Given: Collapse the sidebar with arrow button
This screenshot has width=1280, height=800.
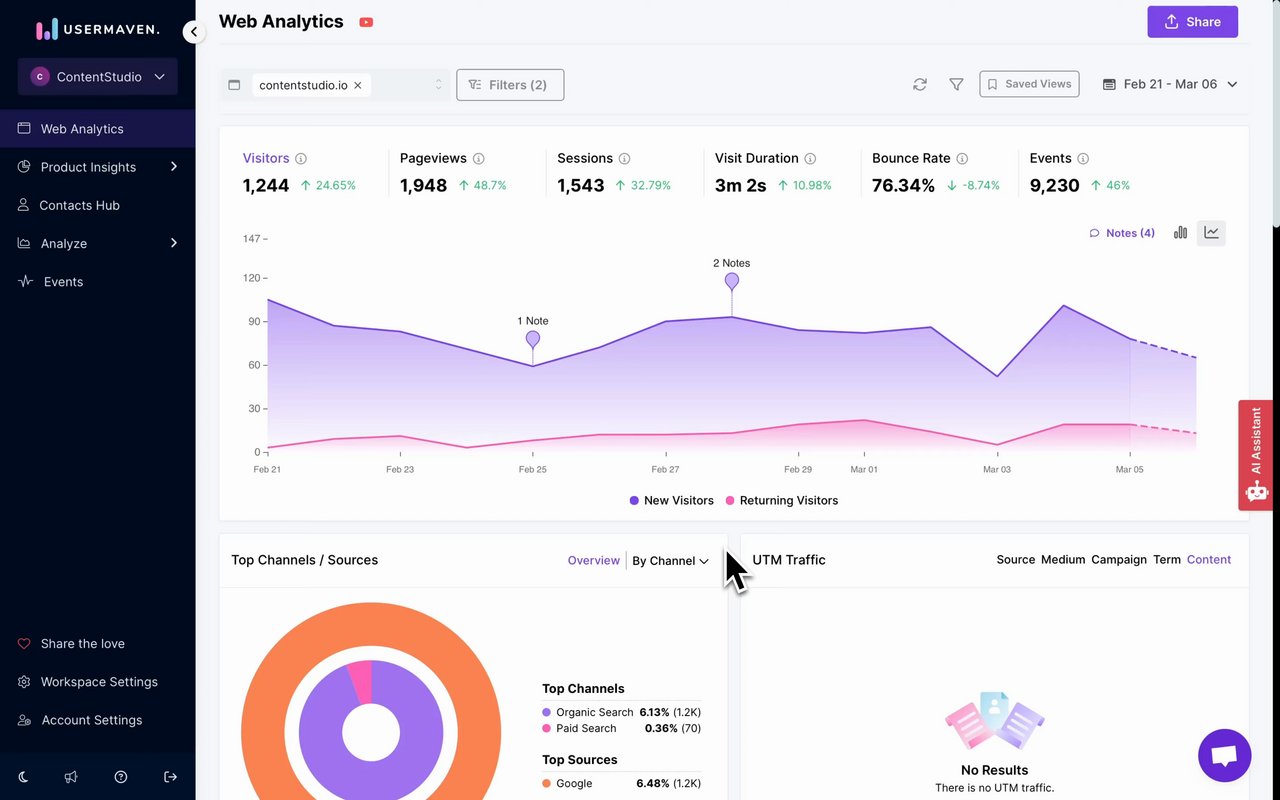Looking at the screenshot, I should click(x=194, y=32).
